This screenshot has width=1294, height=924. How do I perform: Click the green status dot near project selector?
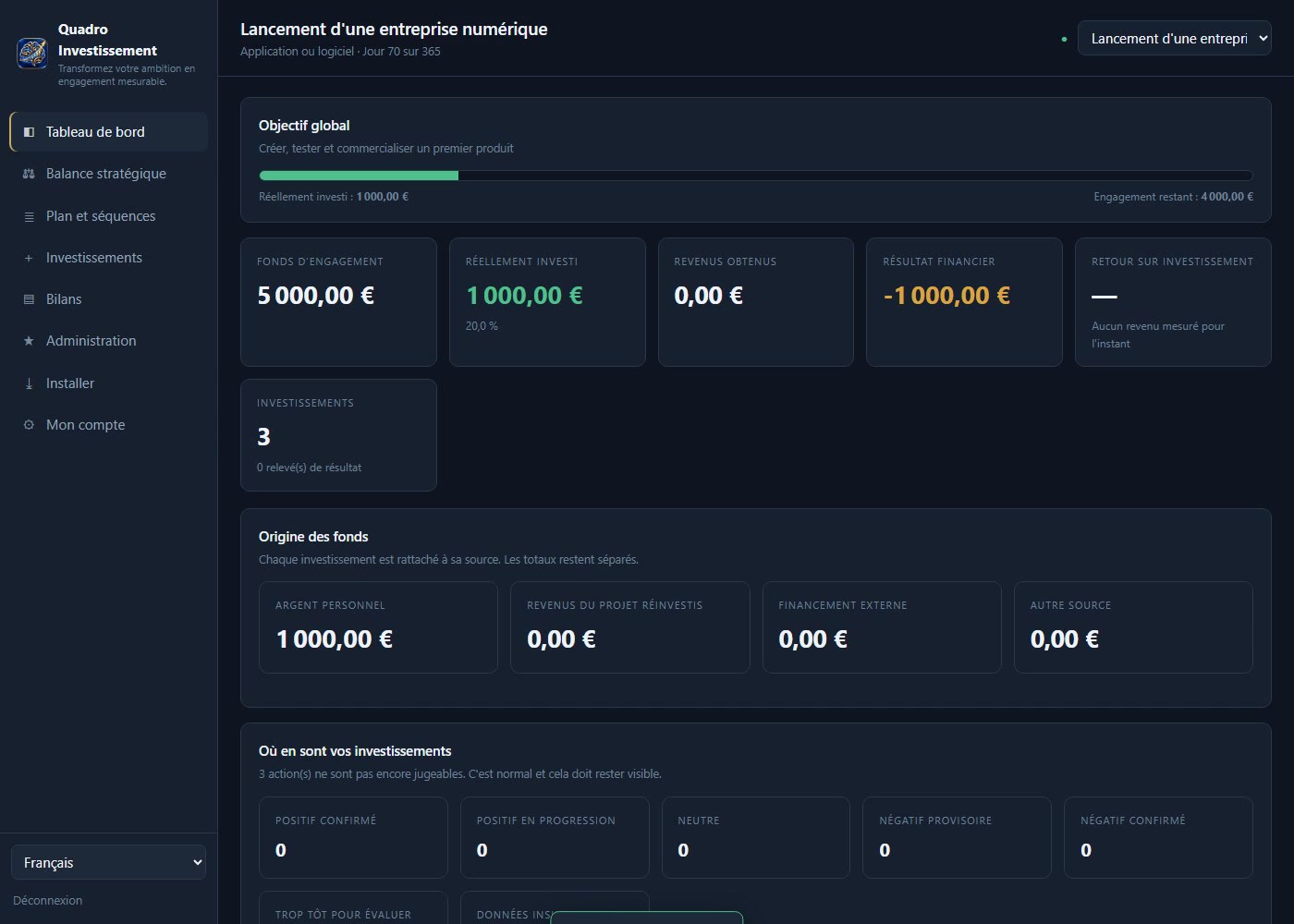point(1064,39)
